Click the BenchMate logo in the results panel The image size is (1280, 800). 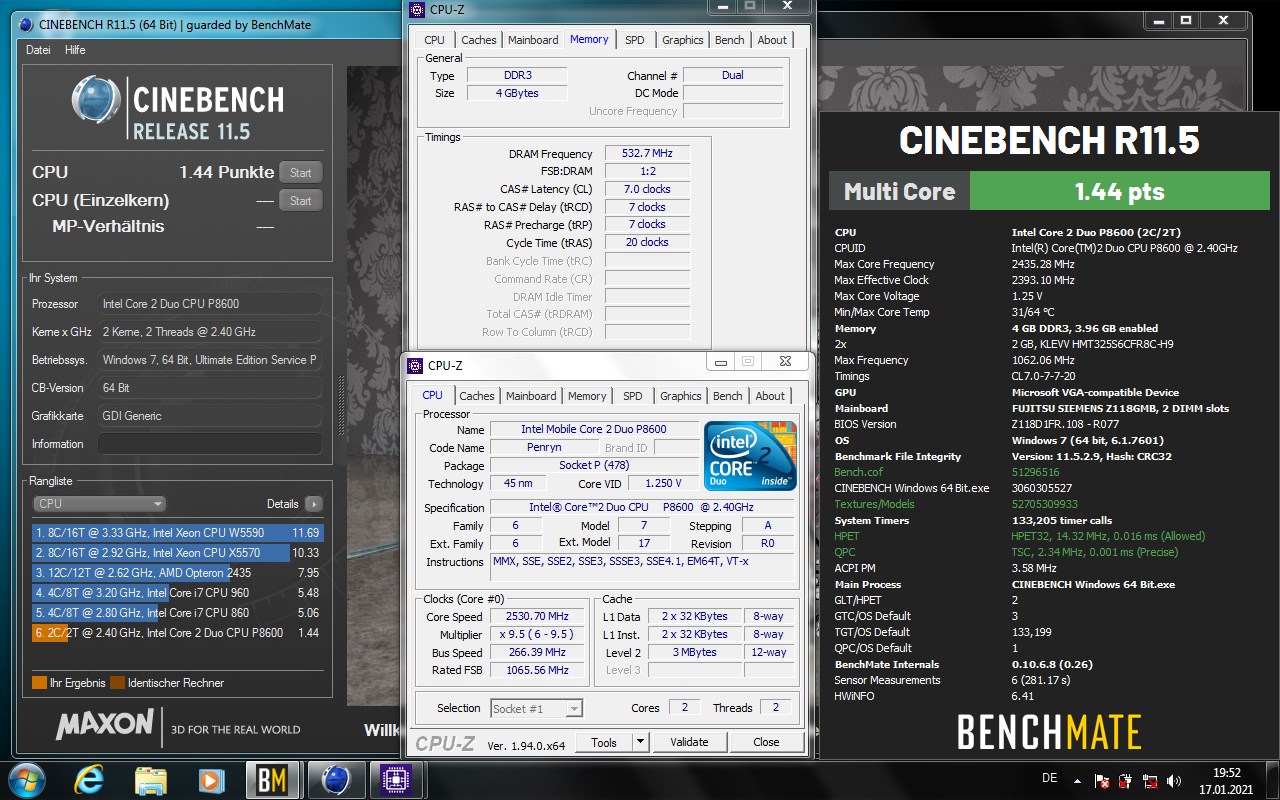point(1050,731)
